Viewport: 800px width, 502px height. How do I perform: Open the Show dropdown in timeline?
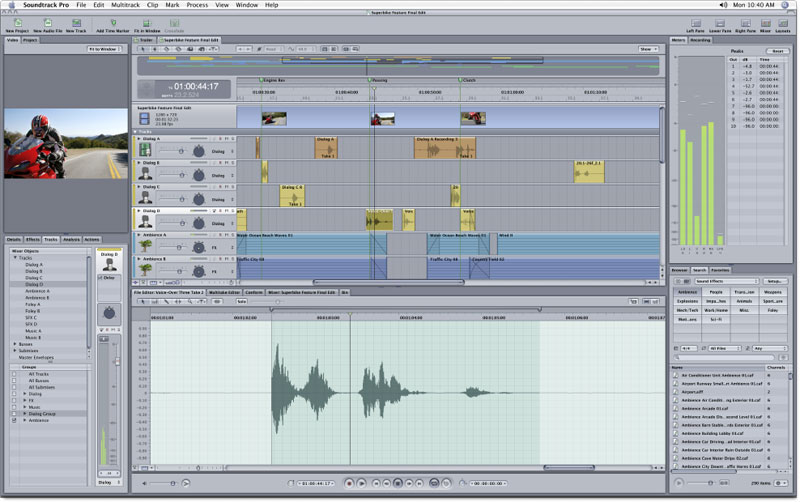(x=648, y=49)
